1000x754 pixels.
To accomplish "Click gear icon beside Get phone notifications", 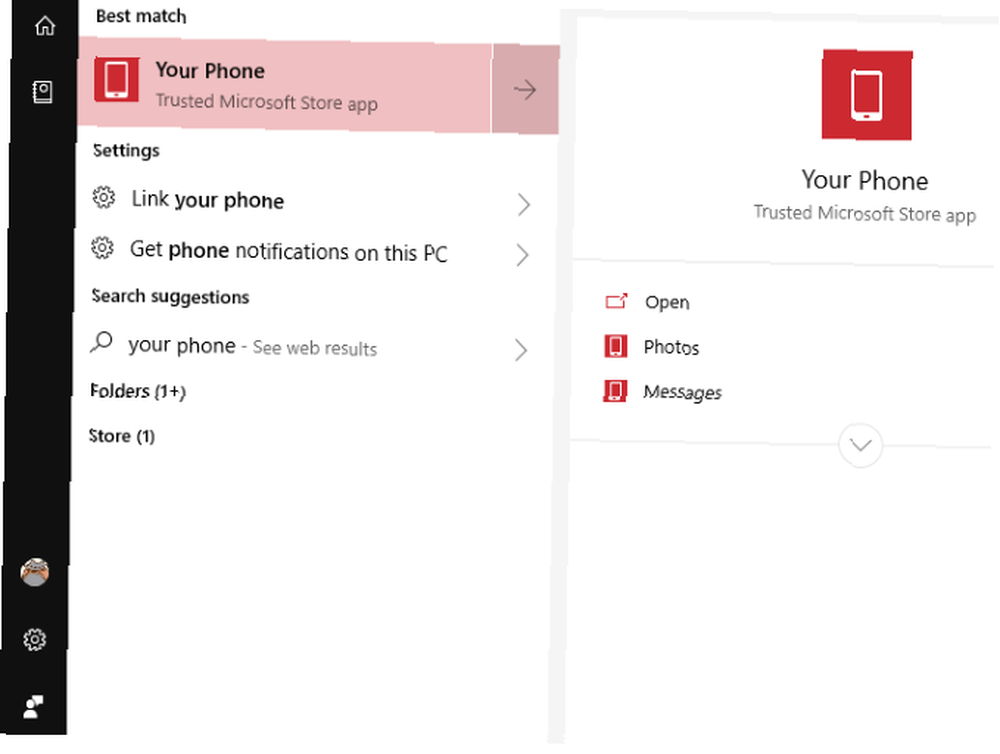I will [x=102, y=248].
